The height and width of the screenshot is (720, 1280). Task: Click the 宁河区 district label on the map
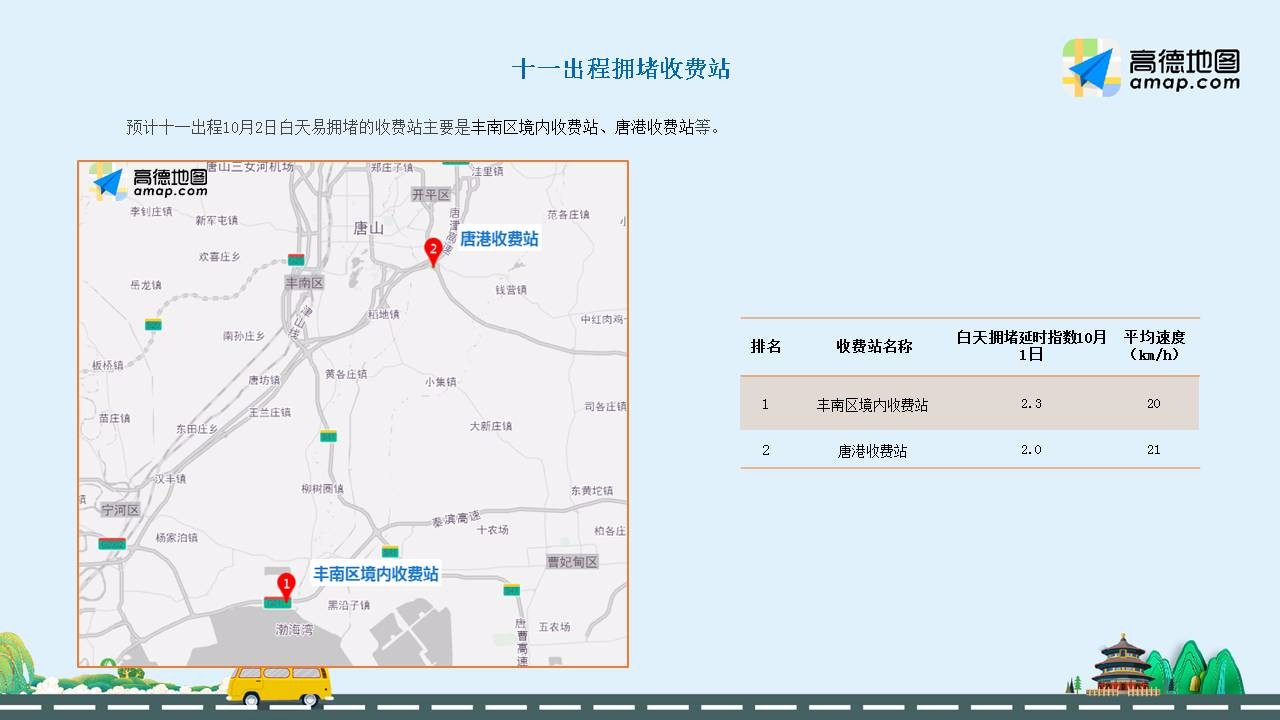pos(120,510)
